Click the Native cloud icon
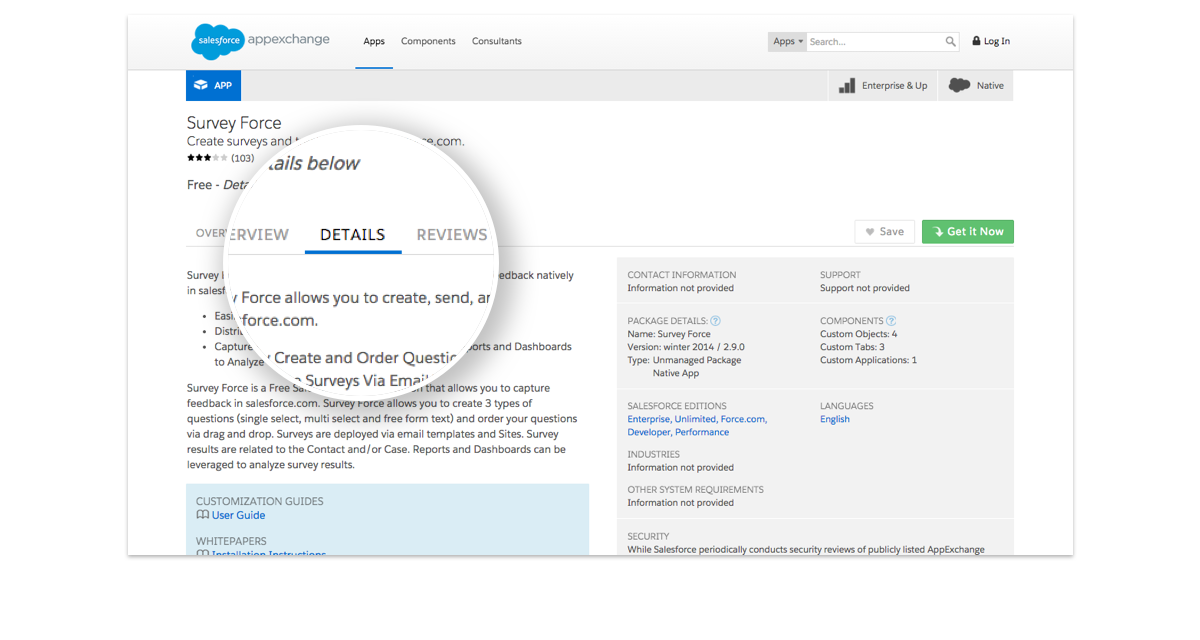Viewport: 1200px width, 640px height. (x=959, y=86)
